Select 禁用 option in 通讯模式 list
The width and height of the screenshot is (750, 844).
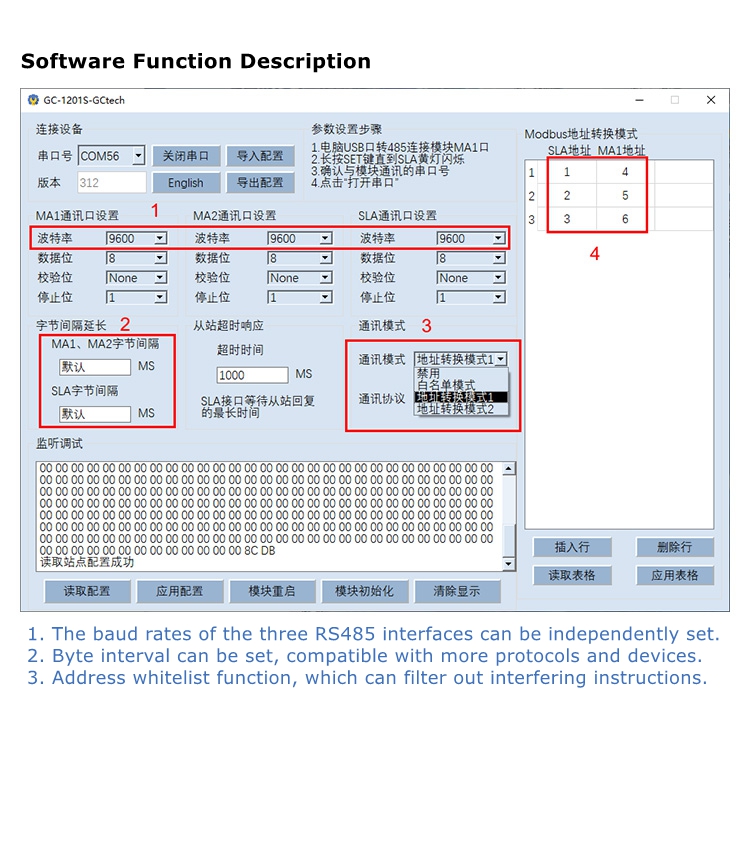tap(428, 373)
